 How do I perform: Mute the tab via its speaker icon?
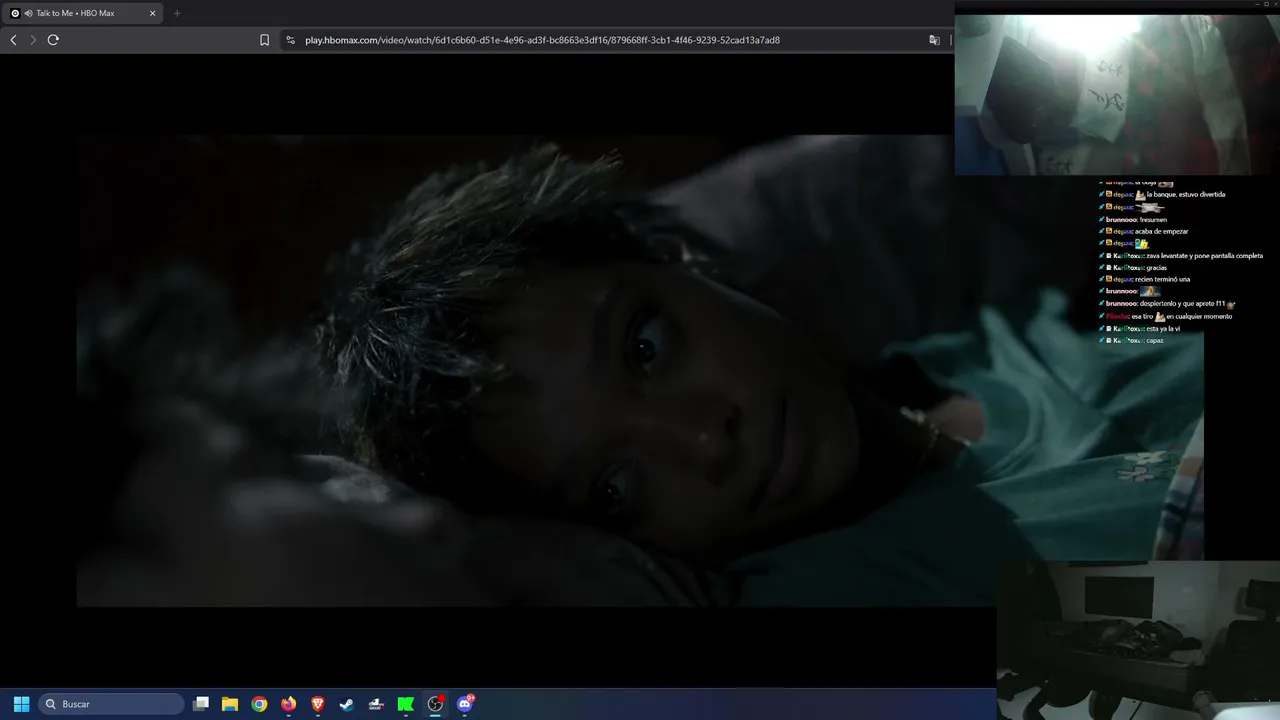click(28, 13)
